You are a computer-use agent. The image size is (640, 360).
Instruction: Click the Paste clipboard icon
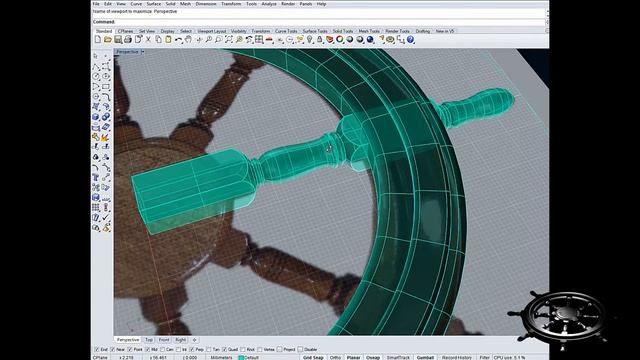pos(168,40)
